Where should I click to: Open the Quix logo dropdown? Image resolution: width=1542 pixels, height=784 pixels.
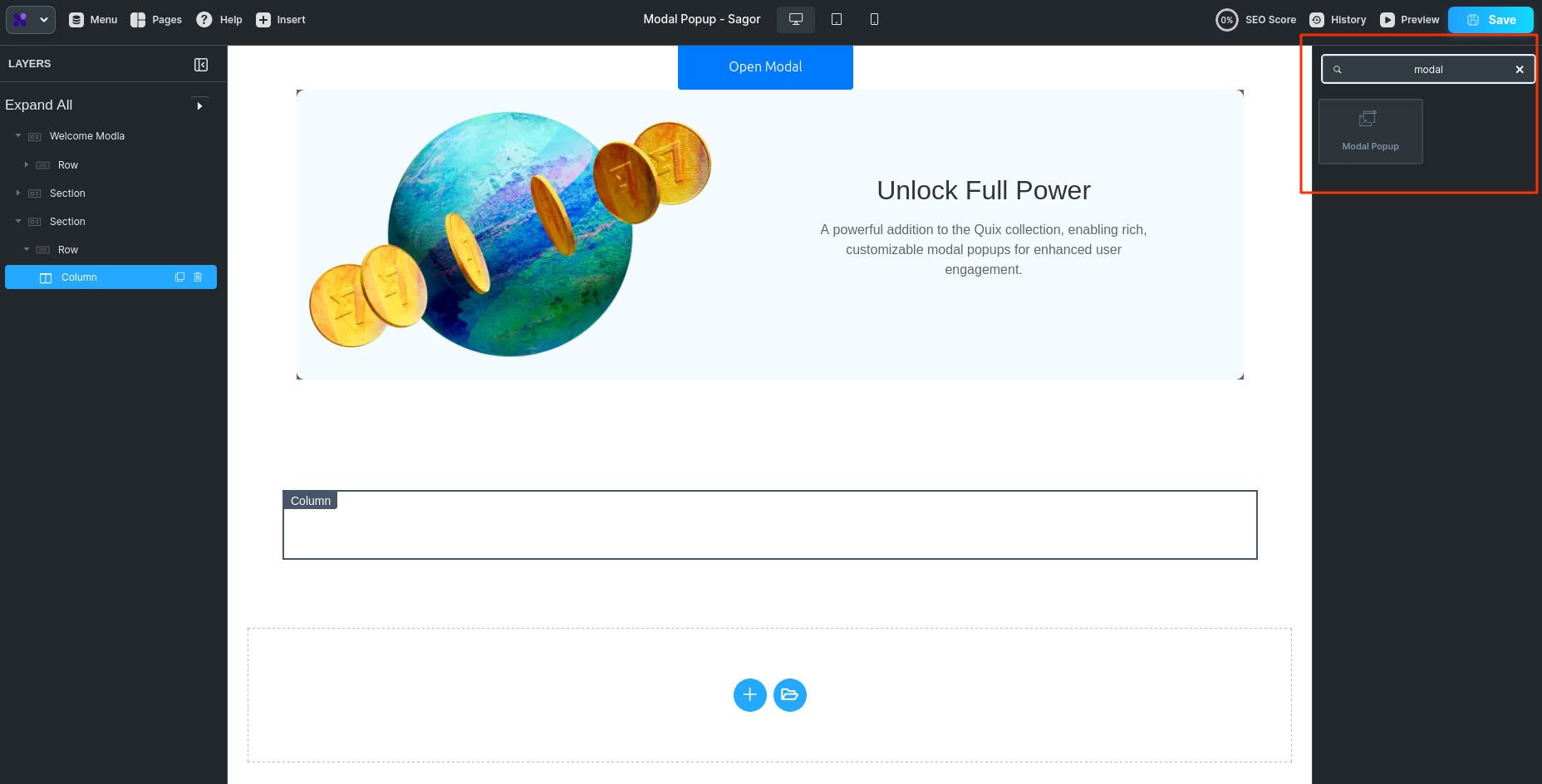click(x=31, y=20)
